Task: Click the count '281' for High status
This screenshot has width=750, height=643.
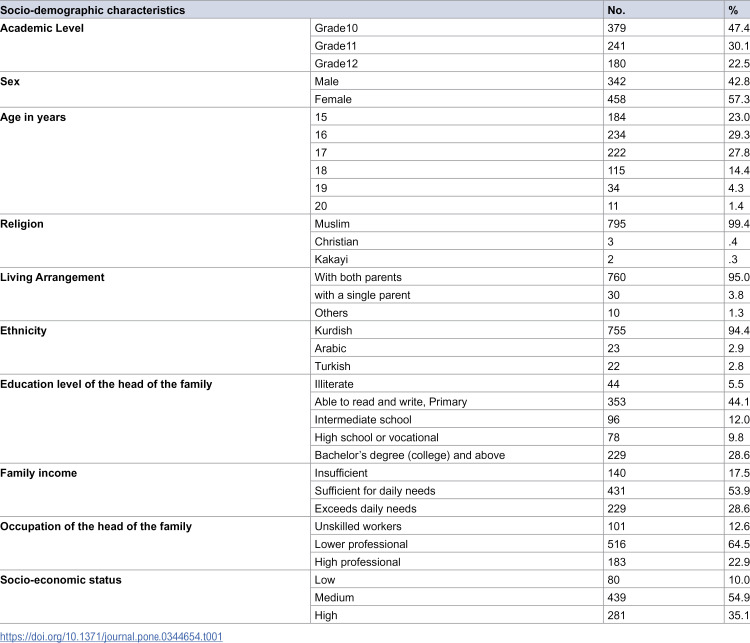Action: point(617,615)
